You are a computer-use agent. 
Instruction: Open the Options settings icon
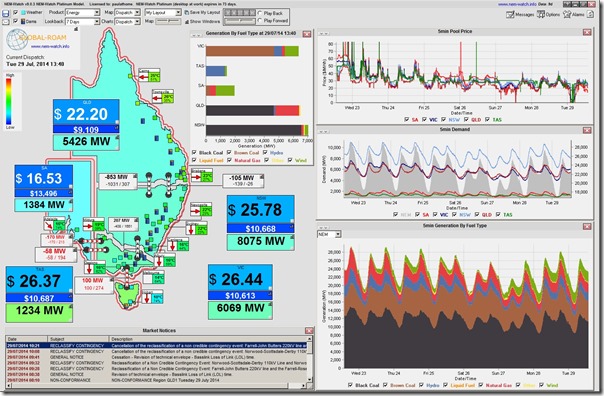[x=541, y=14]
